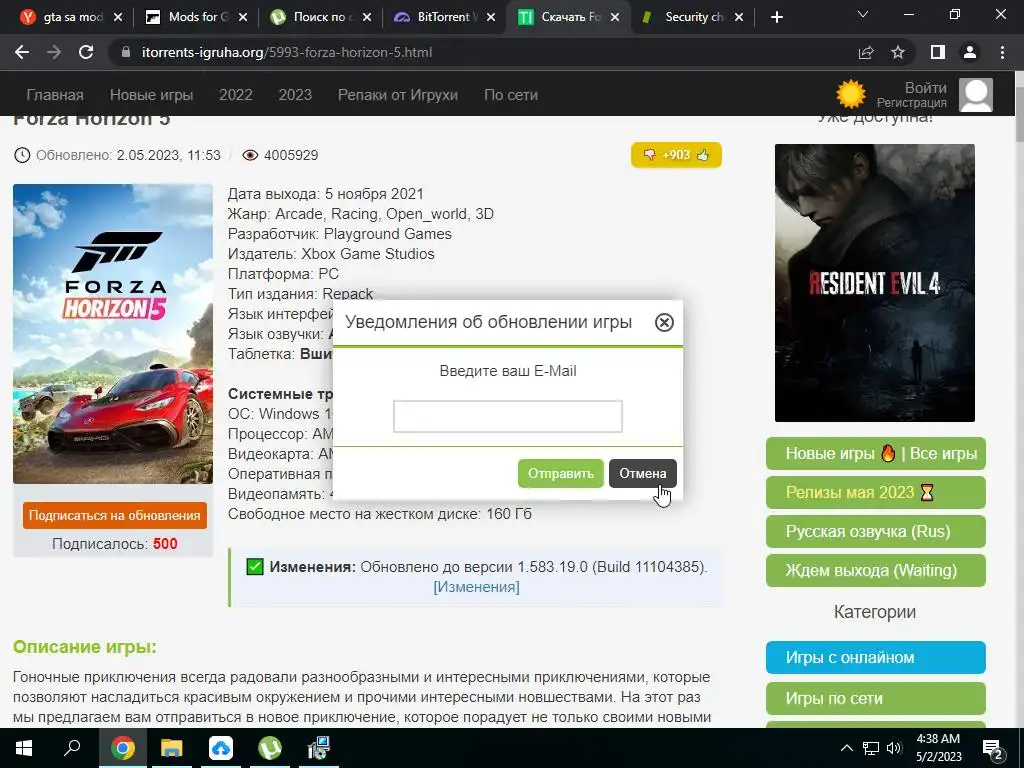Click the blue cloud download taskbar icon
This screenshot has height=768, width=1024.
click(221, 748)
